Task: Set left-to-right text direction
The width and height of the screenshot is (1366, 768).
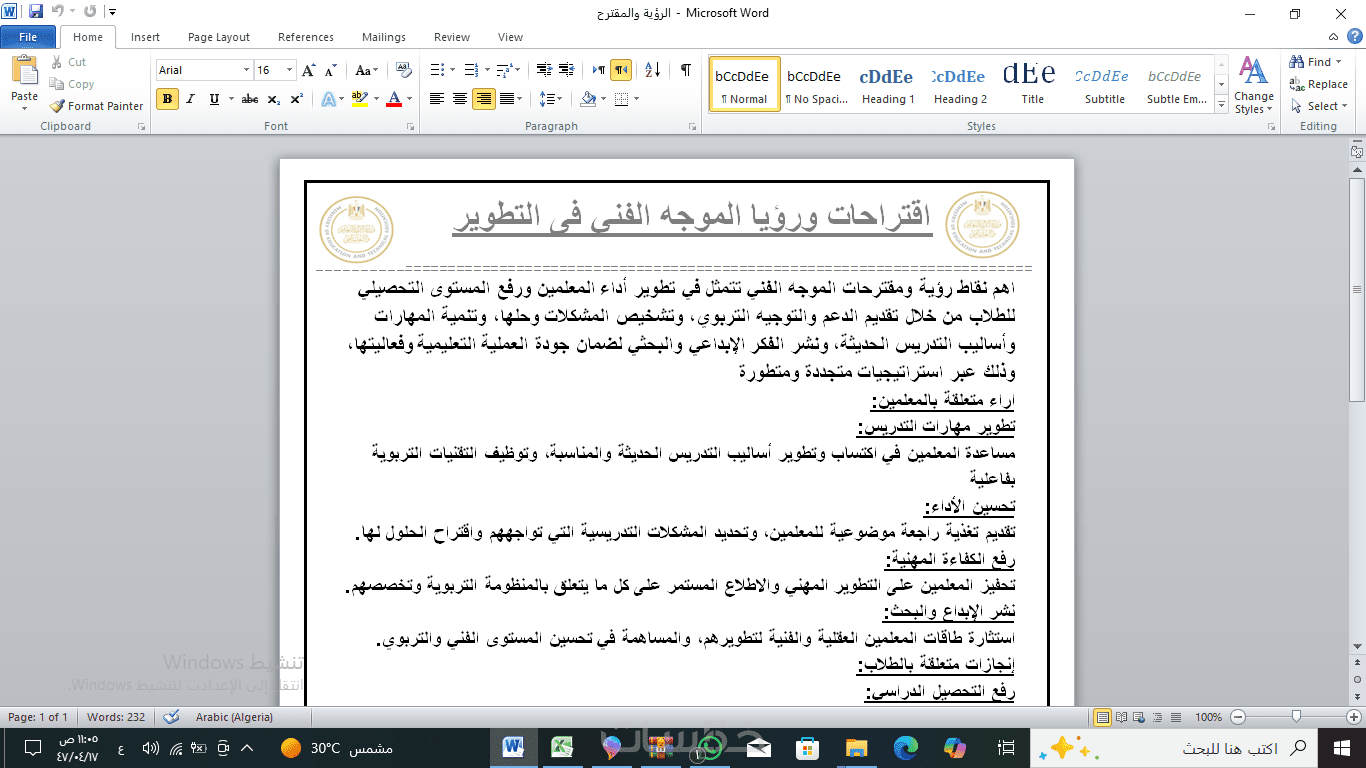Action: (x=598, y=70)
